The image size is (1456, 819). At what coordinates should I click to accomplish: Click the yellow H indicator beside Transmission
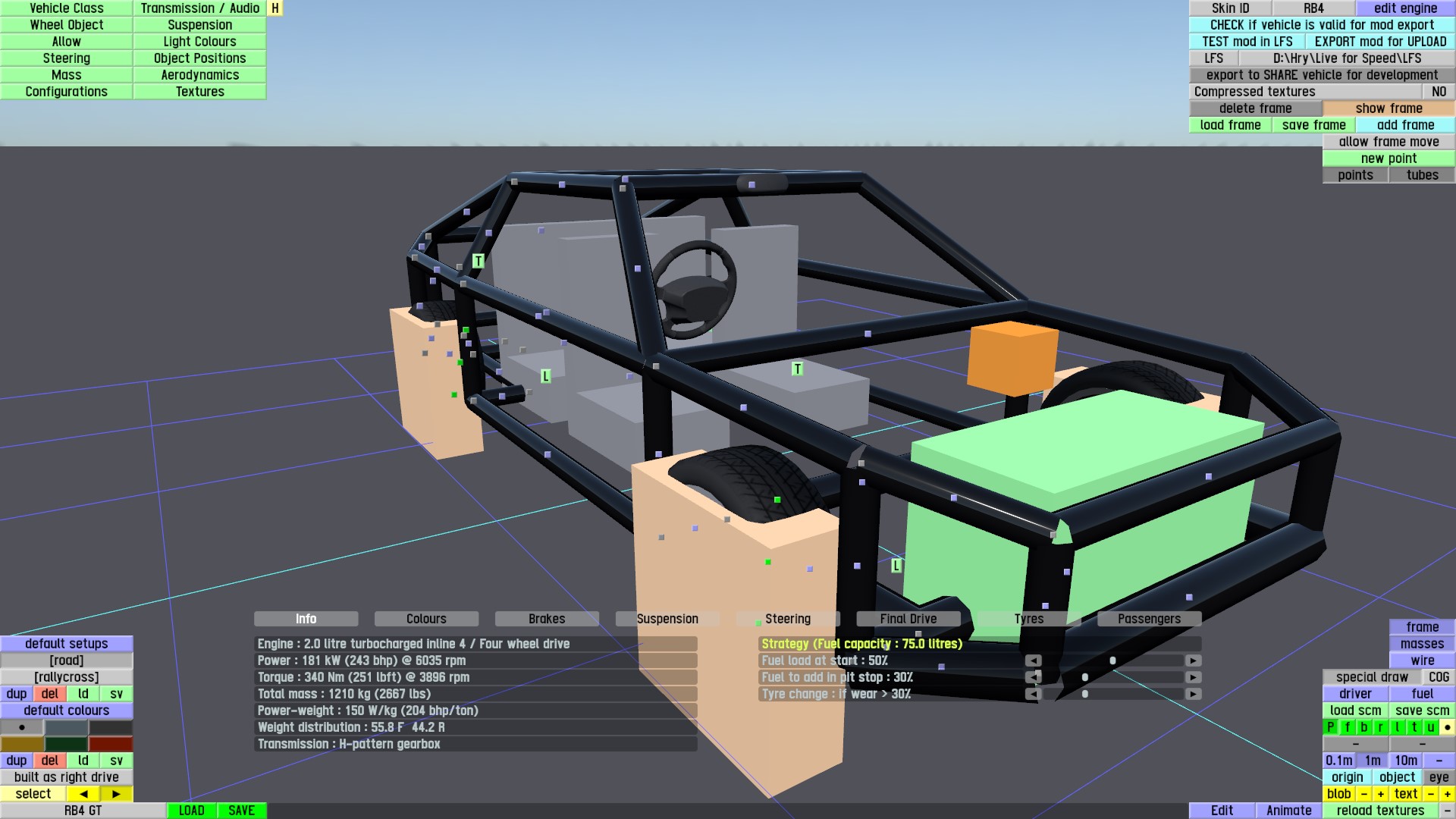pos(275,8)
